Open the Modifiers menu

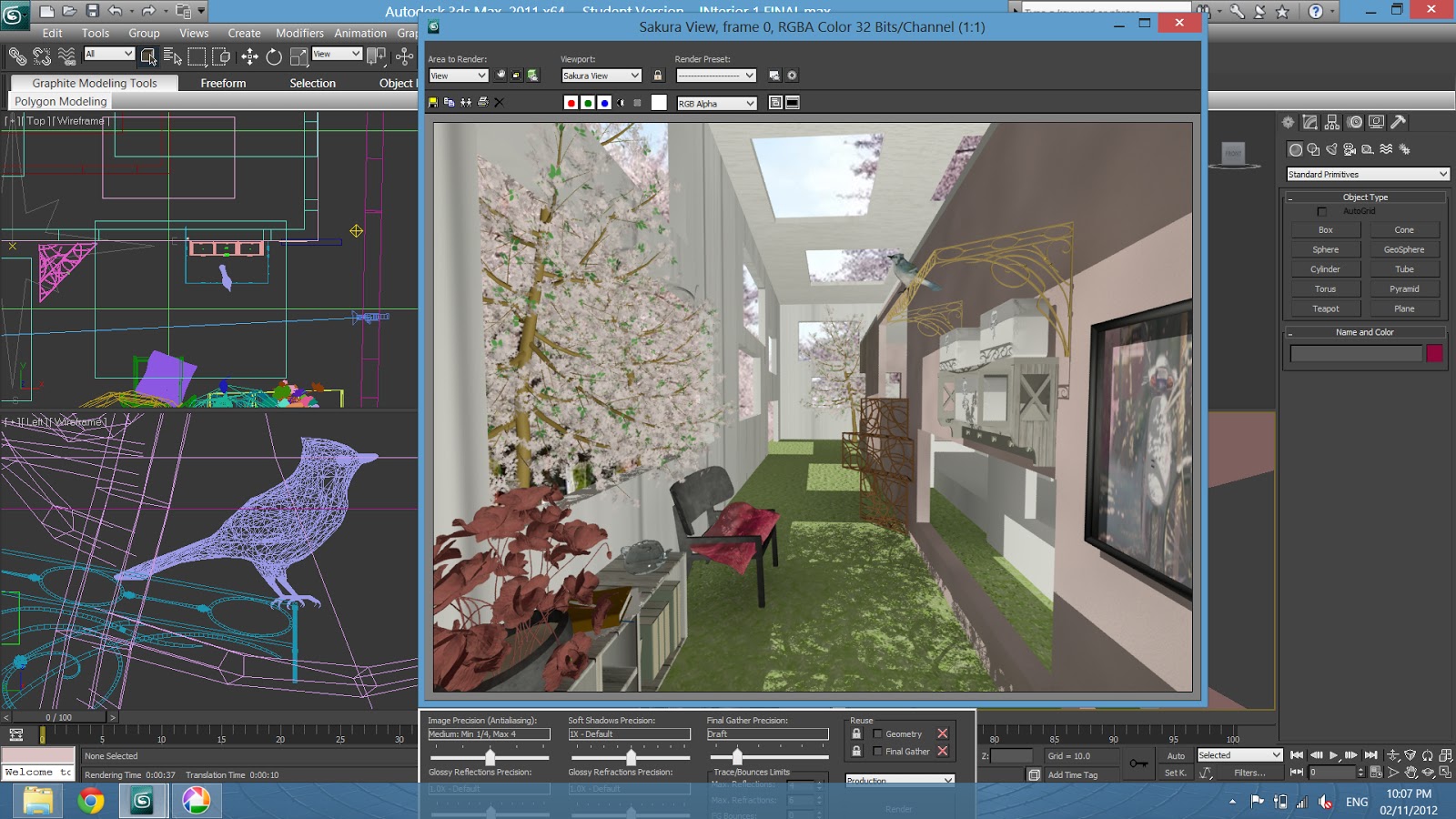coord(299,33)
